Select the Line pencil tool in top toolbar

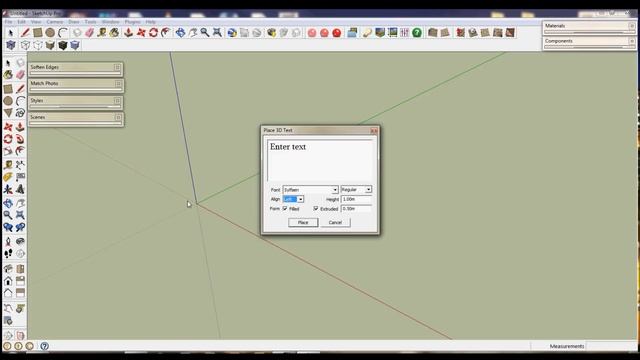(25, 33)
